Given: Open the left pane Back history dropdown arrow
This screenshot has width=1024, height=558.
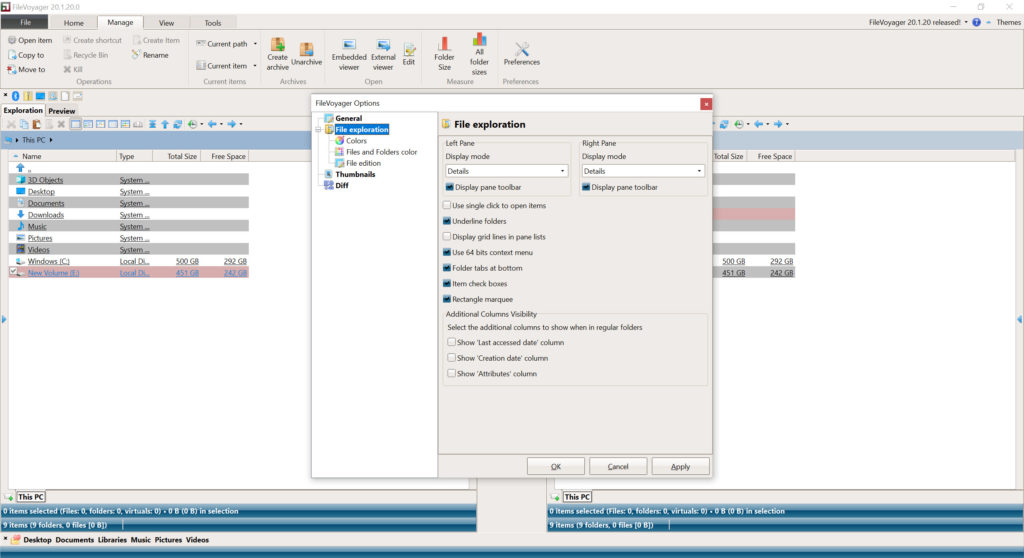Looking at the screenshot, I should (221, 124).
